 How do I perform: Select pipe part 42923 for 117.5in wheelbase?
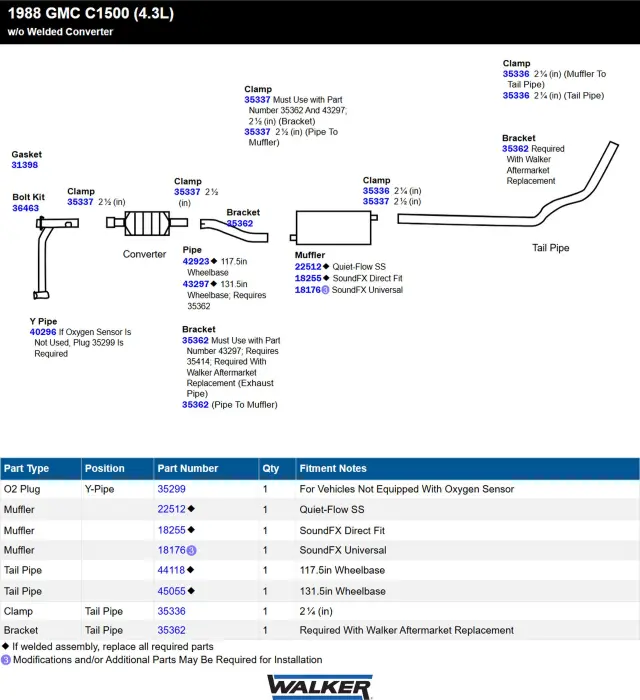195,262
